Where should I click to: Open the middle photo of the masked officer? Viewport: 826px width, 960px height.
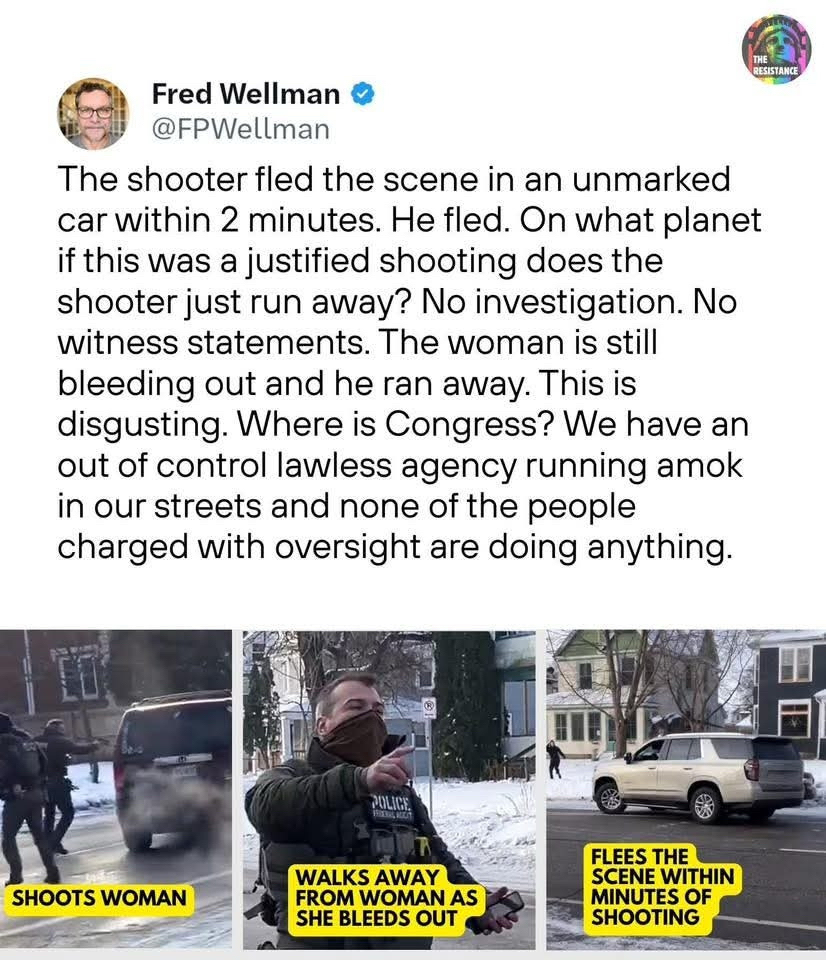pyautogui.click(x=389, y=789)
